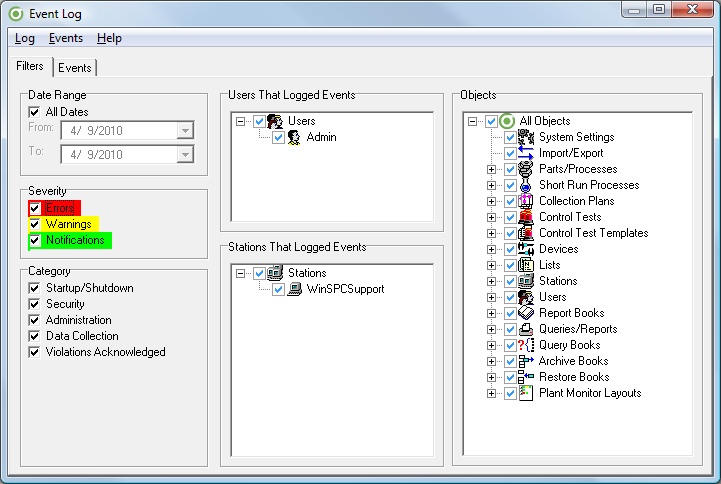Click the System Settings gears icon

pyautogui.click(x=526, y=137)
